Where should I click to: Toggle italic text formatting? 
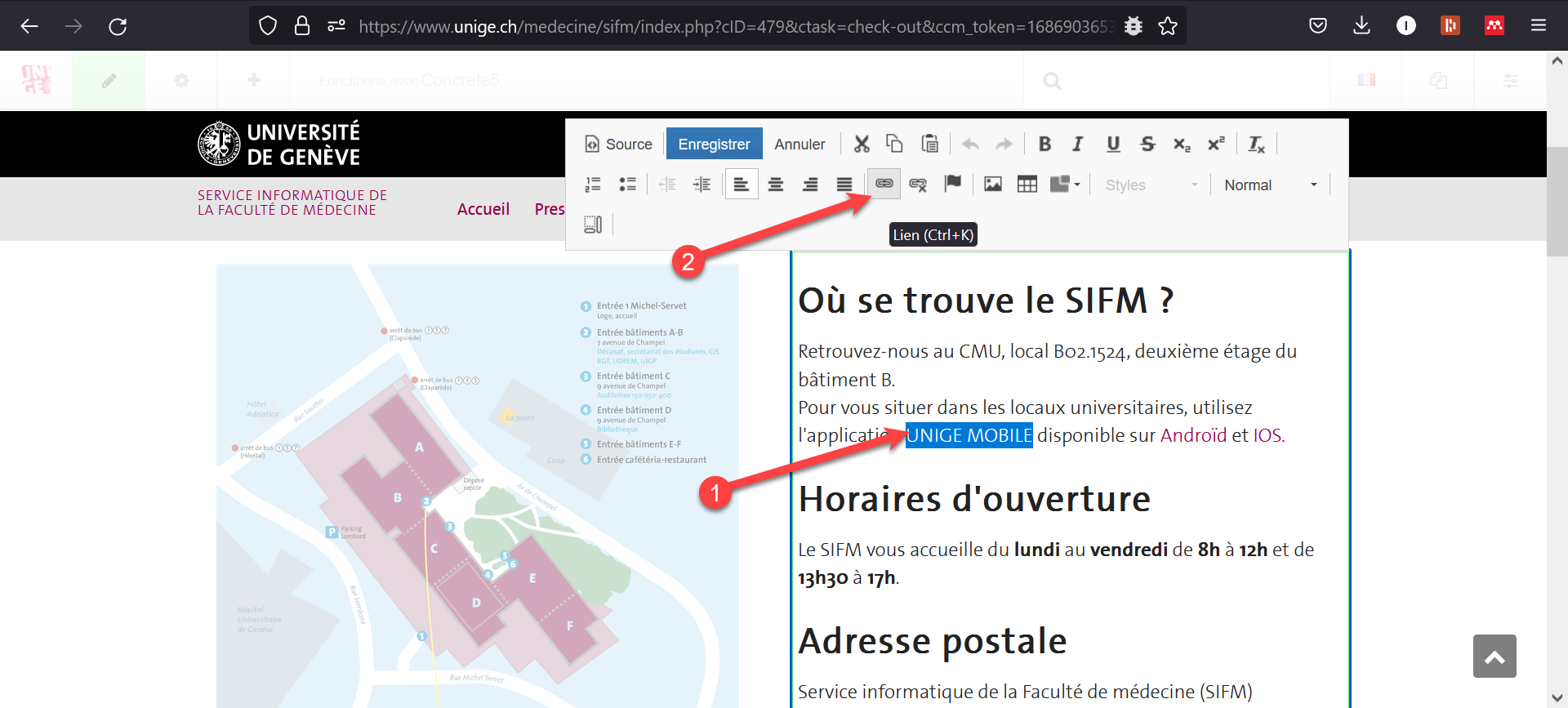[x=1078, y=145]
